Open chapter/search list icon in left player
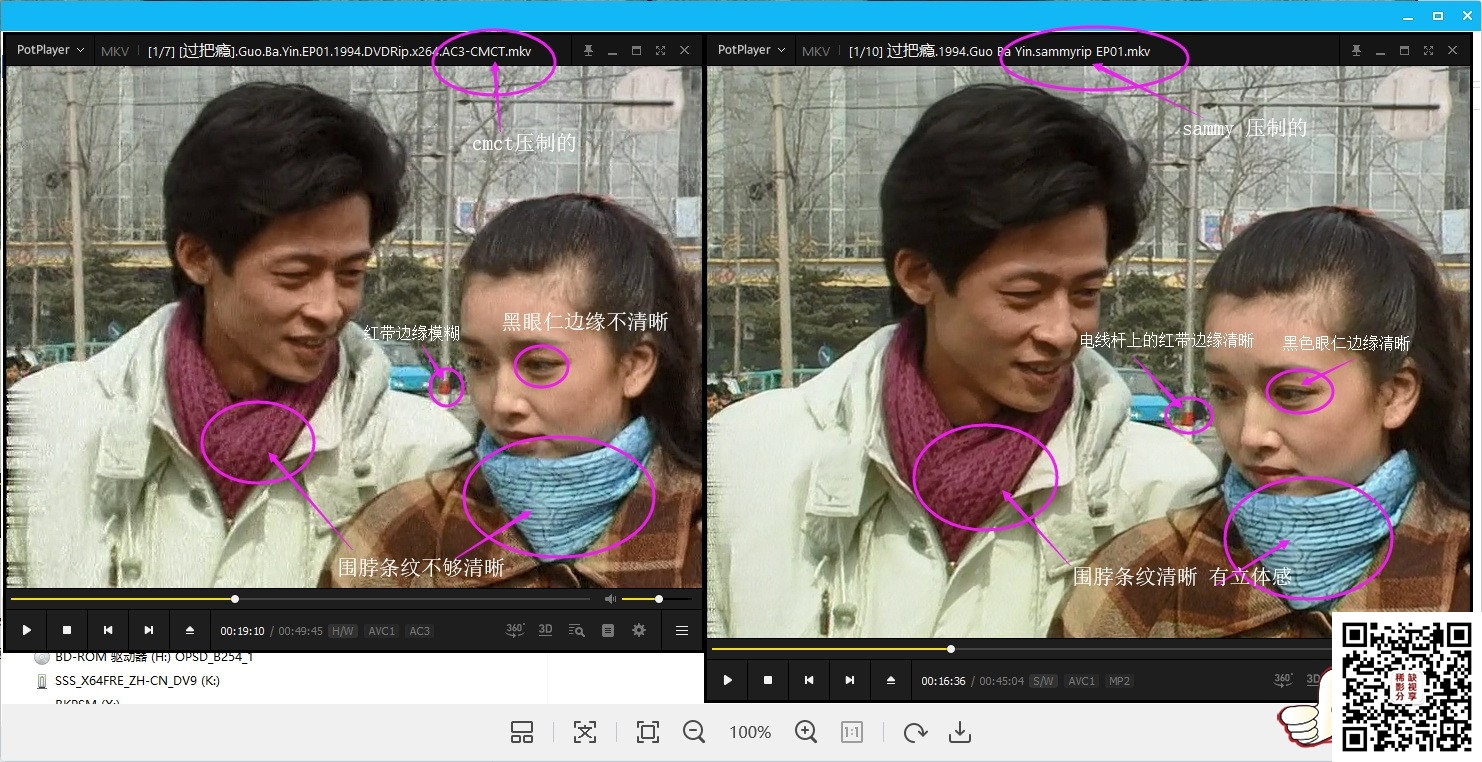 576,630
